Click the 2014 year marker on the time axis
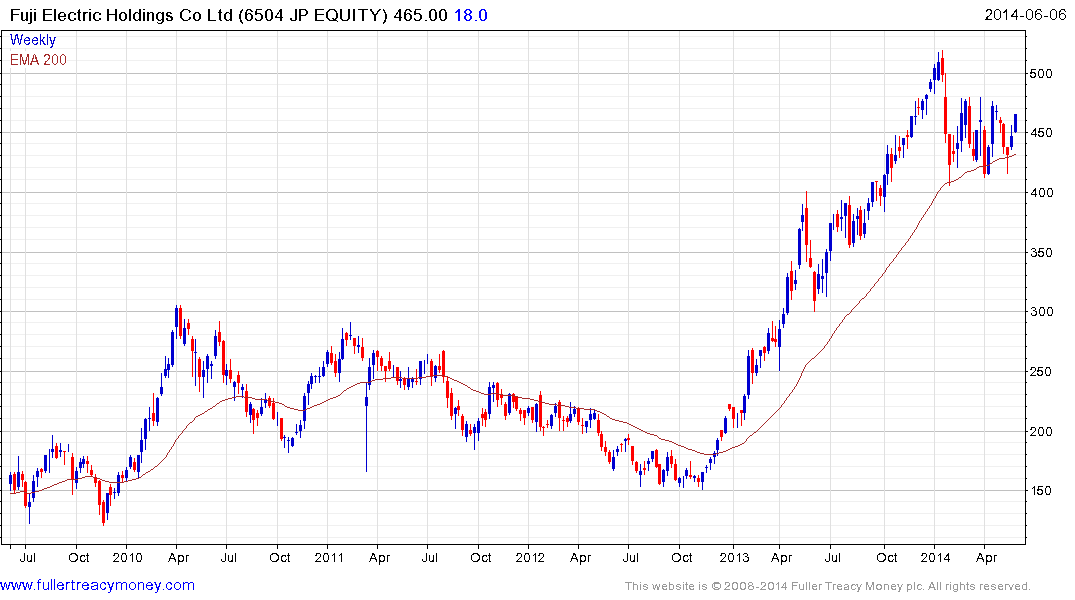 point(936,557)
